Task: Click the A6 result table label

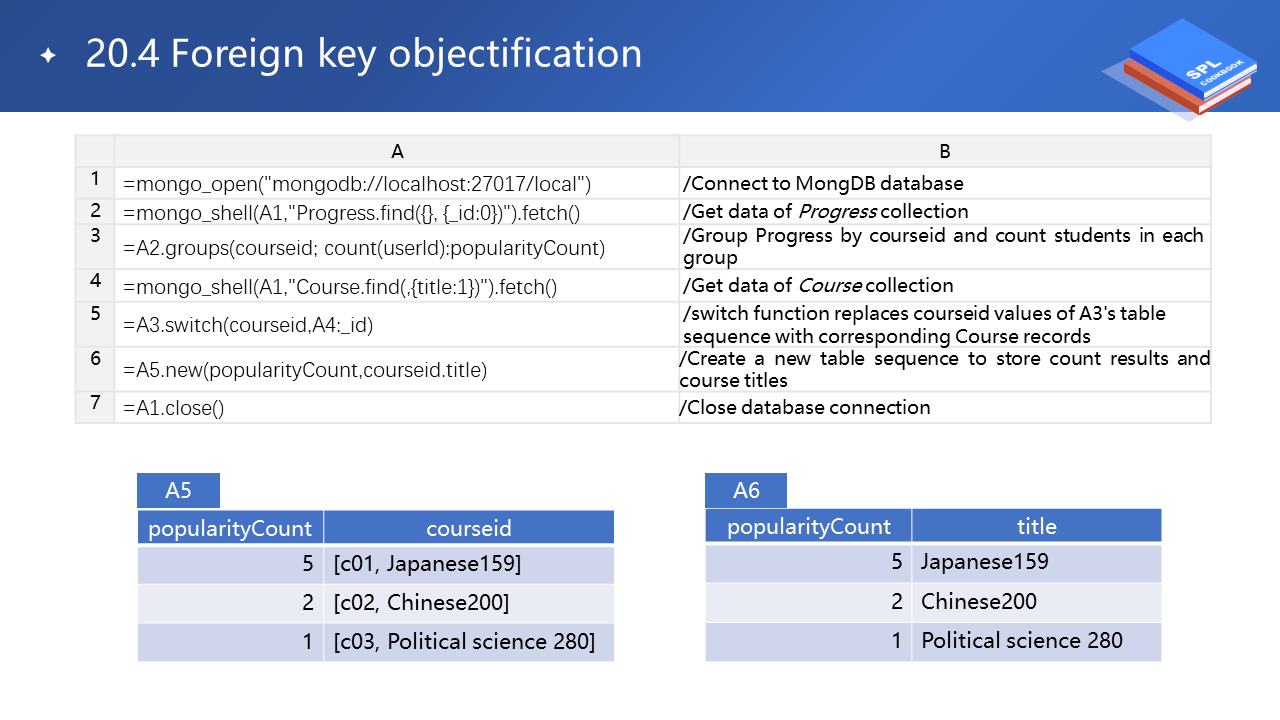Action: coord(746,490)
